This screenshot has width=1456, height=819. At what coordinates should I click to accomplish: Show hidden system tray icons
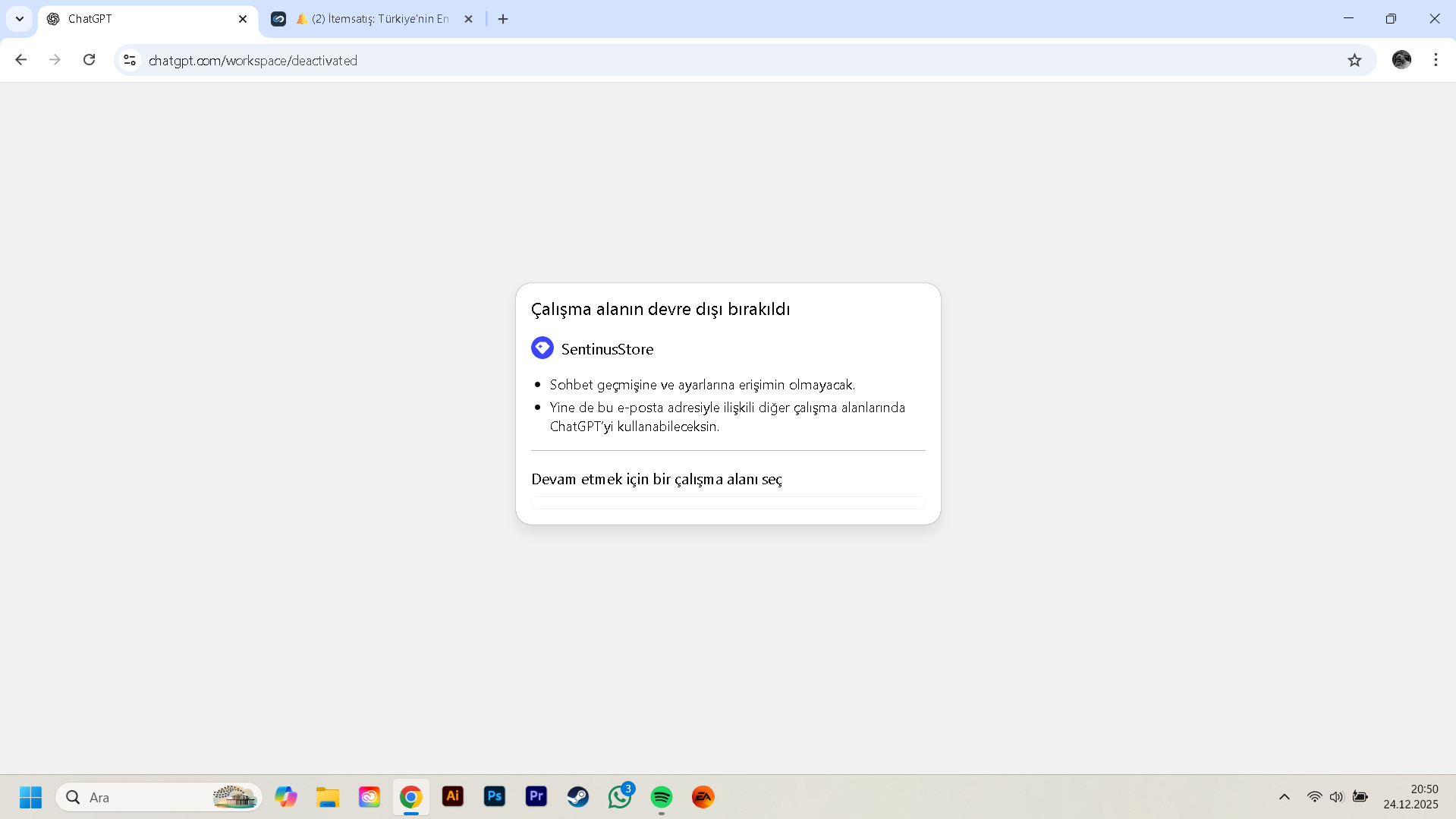[1285, 797]
